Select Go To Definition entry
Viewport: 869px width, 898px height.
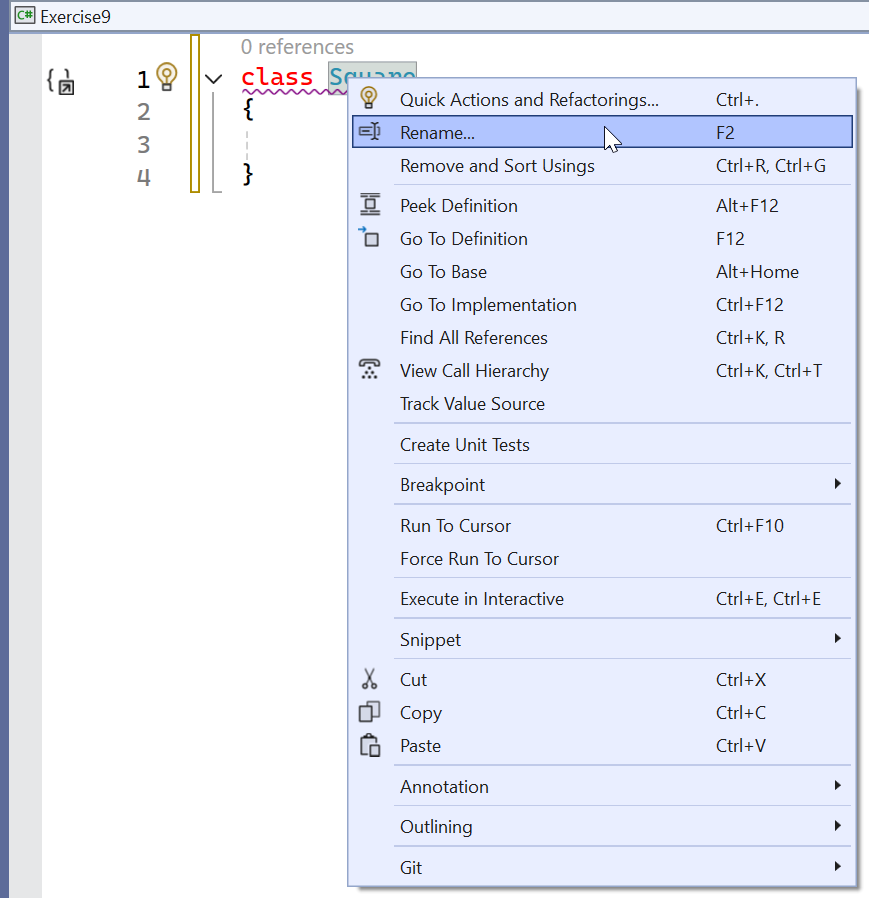tap(602, 238)
